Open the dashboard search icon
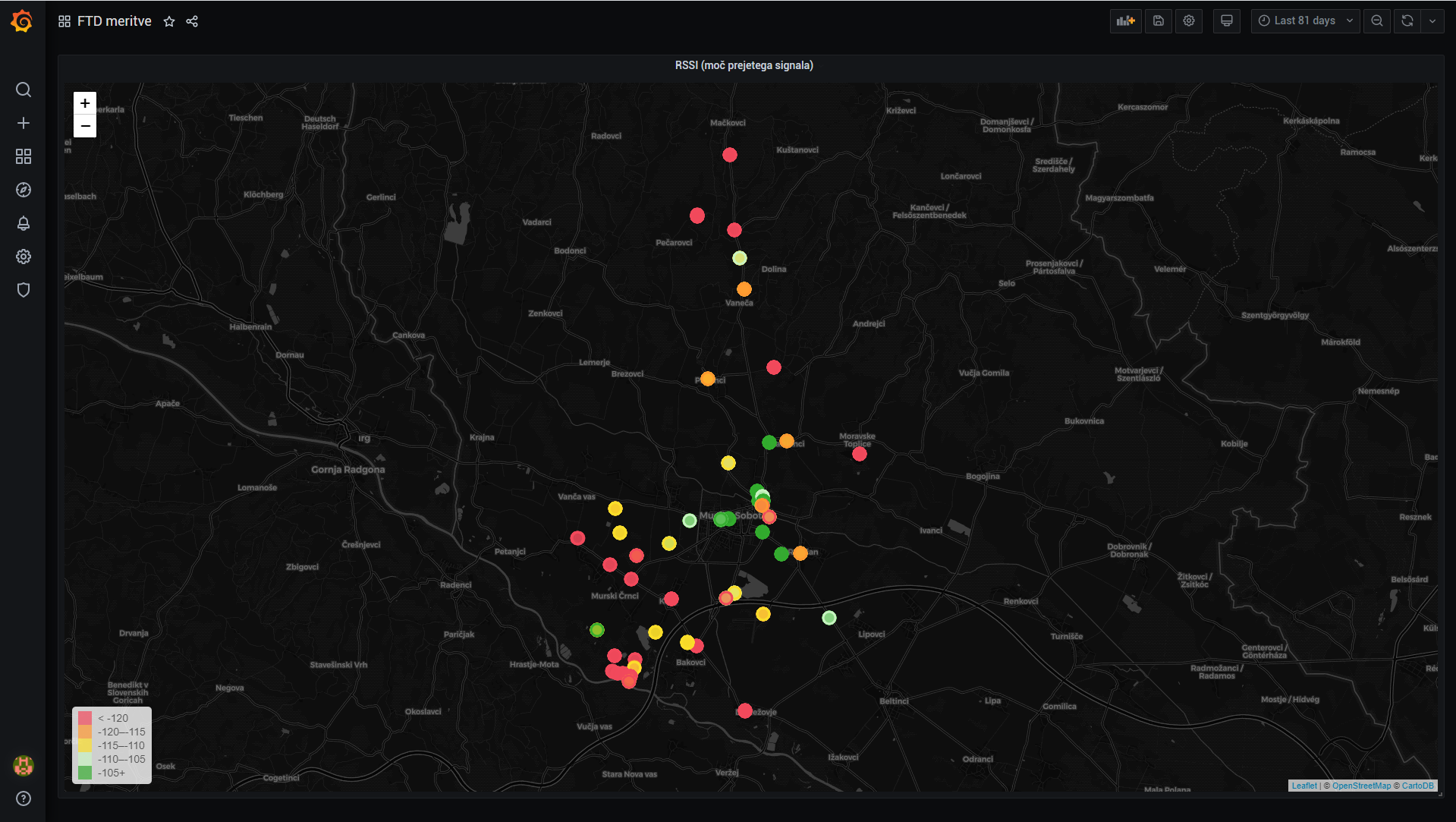Screen dimensions: 1456x822 click(x=24, y=90)
